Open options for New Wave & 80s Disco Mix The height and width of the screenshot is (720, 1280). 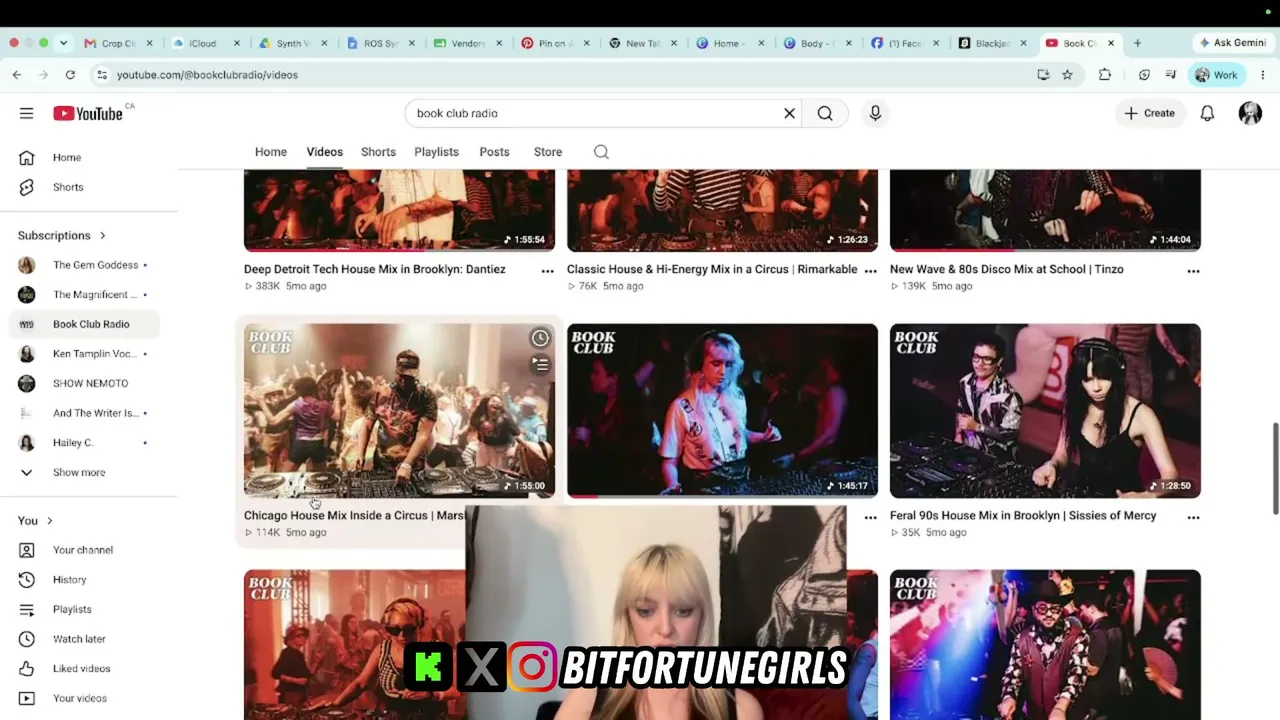pyautogui.click(x=1193, y=271)
